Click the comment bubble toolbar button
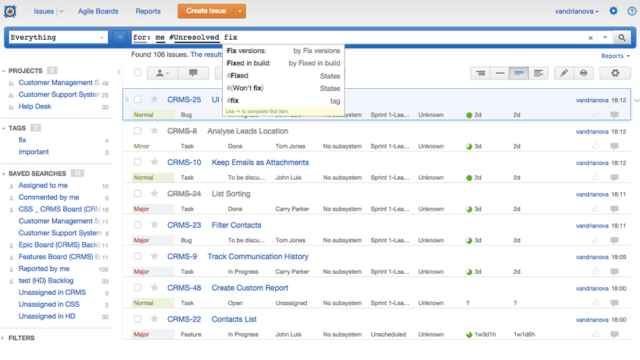Viewport: 640px width, 360px height. click(193, 73)
